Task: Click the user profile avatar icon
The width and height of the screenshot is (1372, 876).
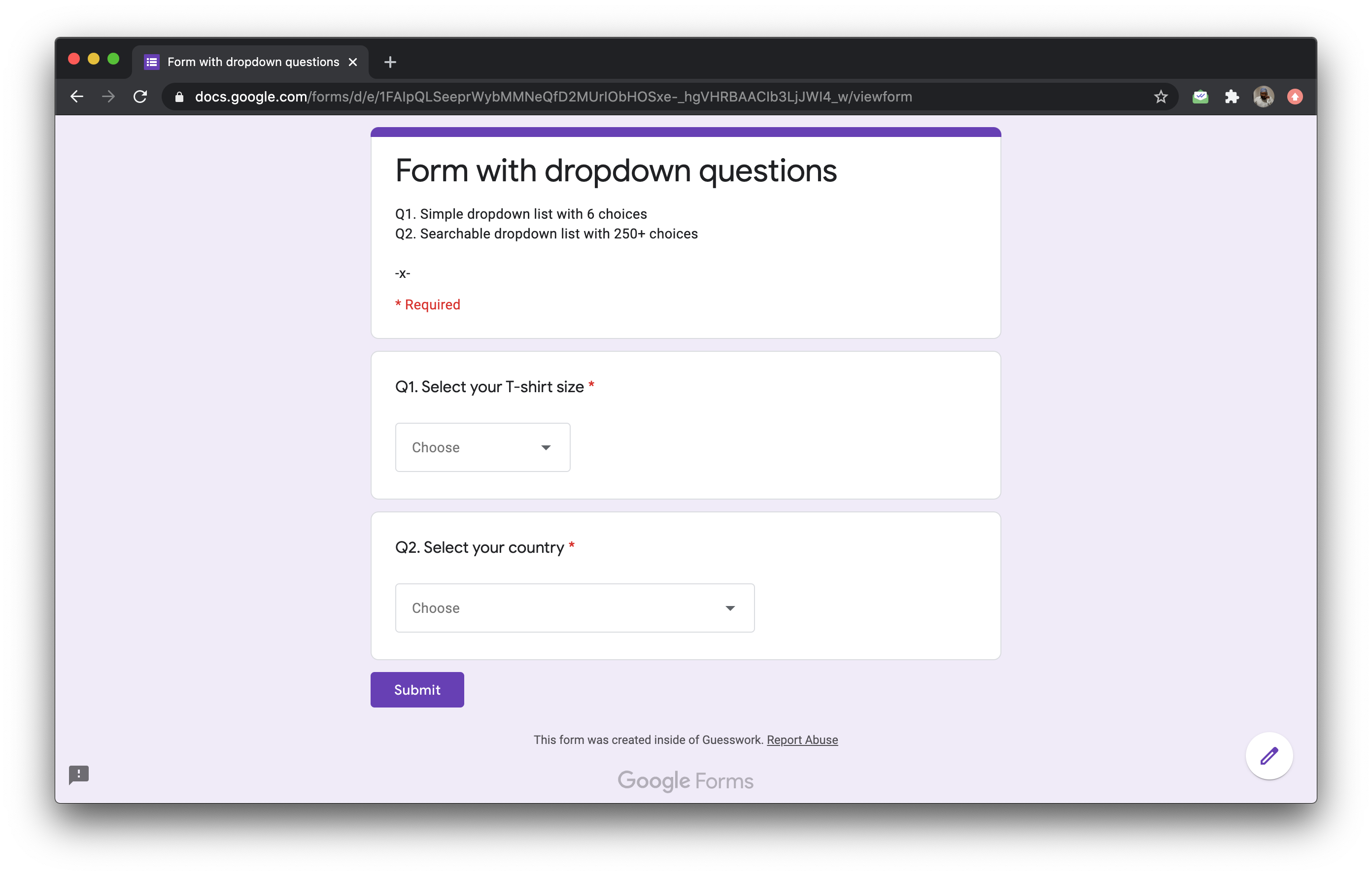Action: pos(1263,97)
